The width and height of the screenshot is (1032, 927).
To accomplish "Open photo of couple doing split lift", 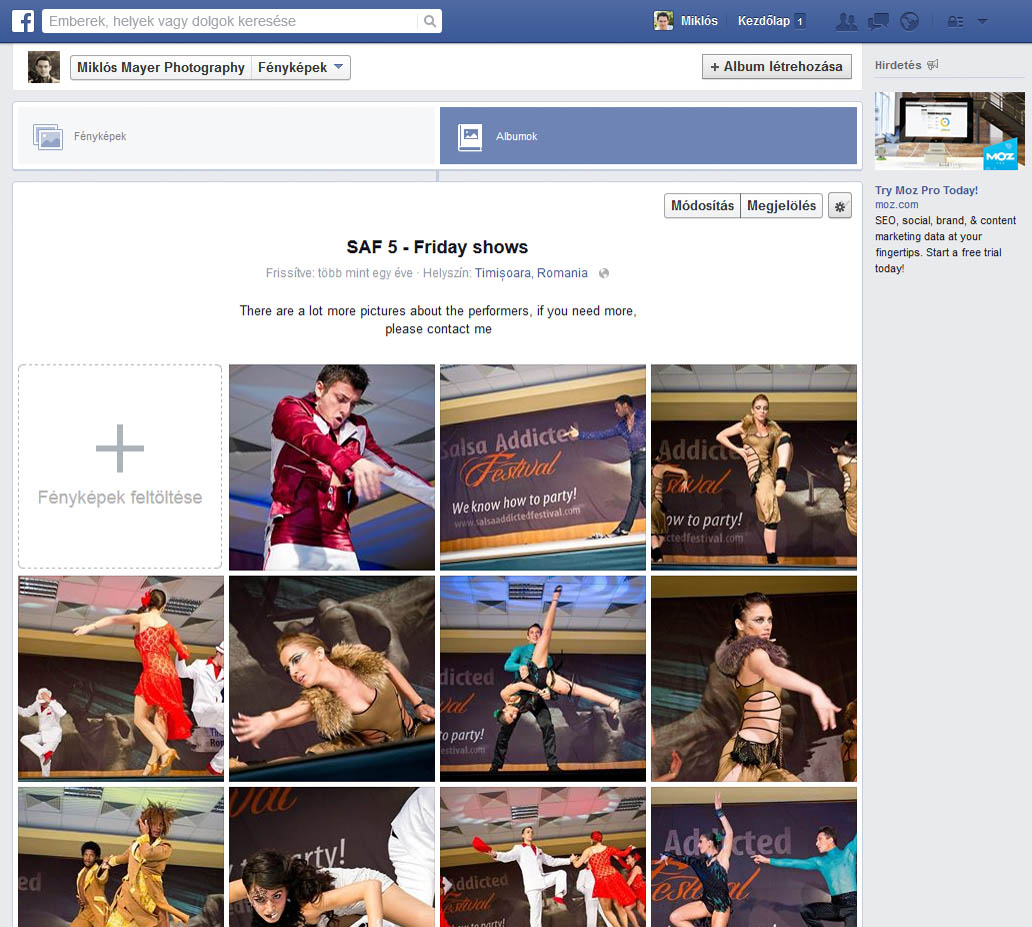I will tap(543, 679).
